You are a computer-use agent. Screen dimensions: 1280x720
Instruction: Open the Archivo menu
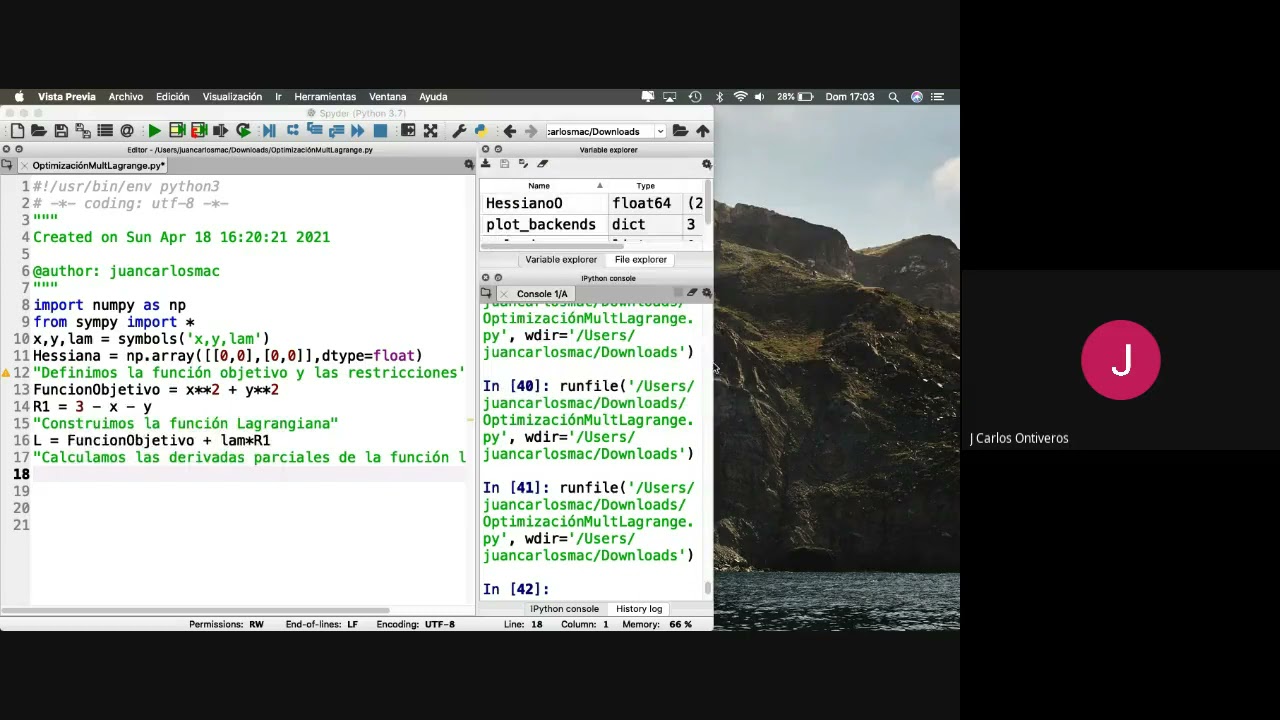[126, 97]
